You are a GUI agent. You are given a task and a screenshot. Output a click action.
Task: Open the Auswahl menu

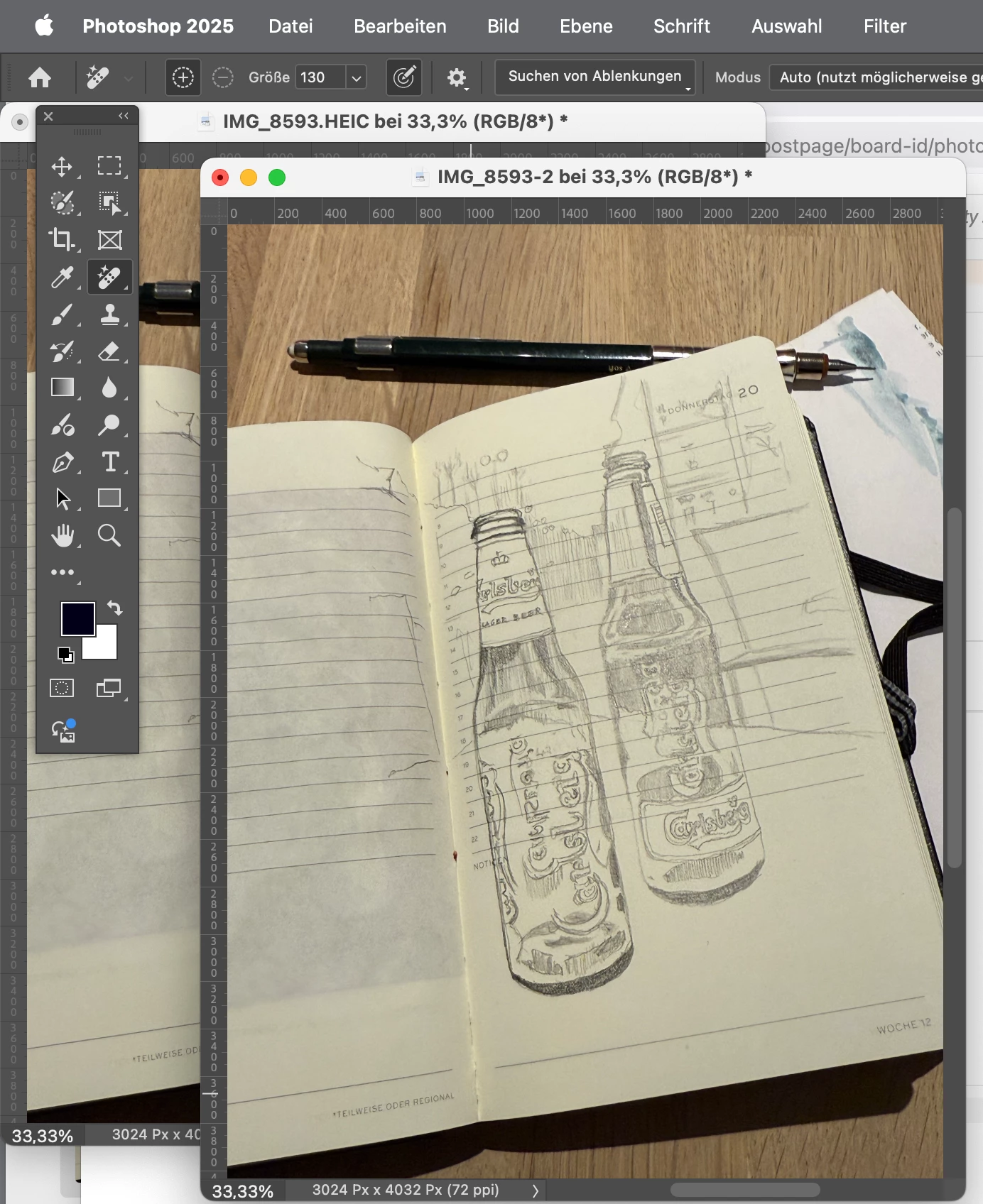coord(786,26)
